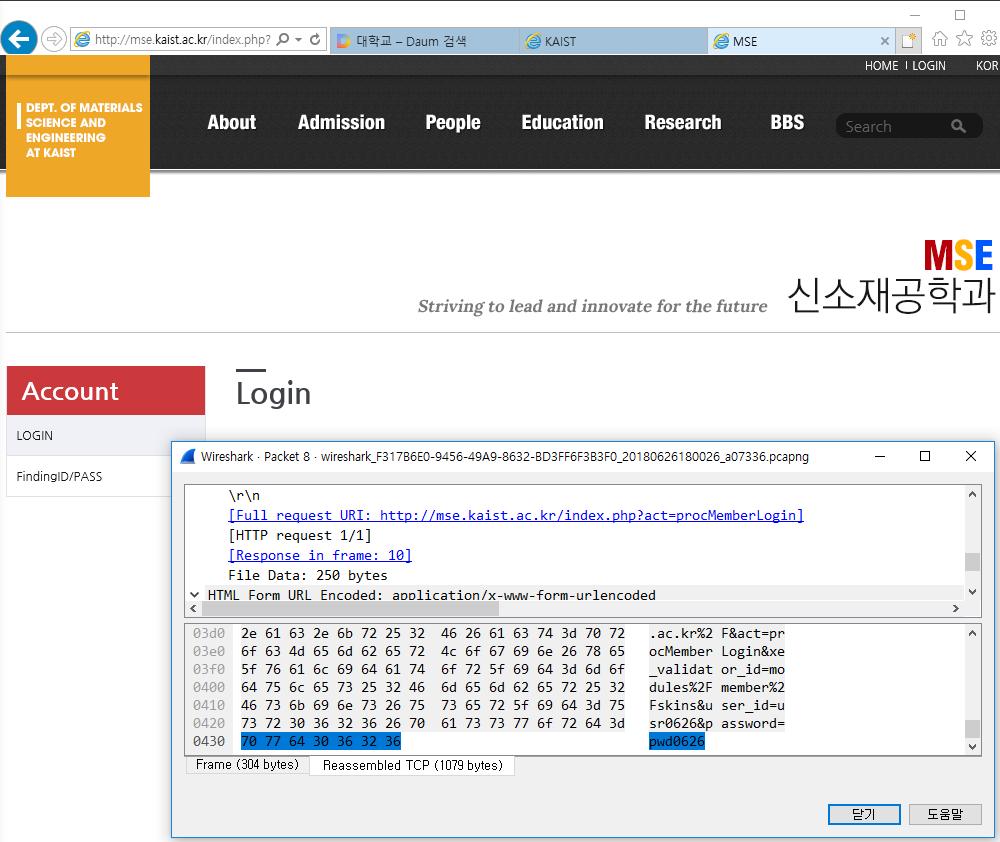The height and width of the screenshot is (842, 1000).
Task: Click the HOME link in top bar
Action: click(x=881, y=66)
